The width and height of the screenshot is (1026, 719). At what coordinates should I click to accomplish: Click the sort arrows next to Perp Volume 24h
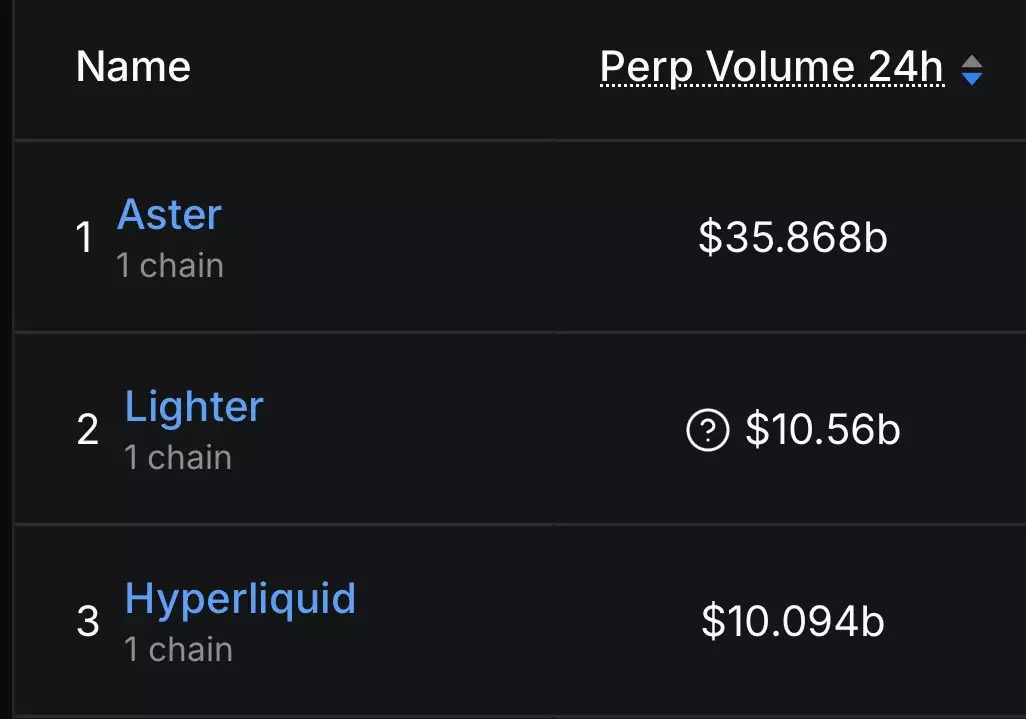click(972, 70)
